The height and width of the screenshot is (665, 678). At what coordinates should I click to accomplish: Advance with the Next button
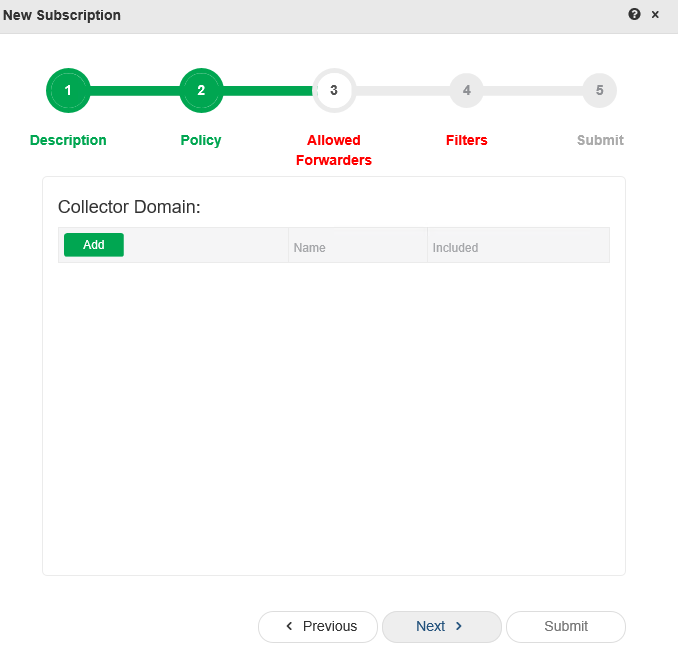[442, 627]
